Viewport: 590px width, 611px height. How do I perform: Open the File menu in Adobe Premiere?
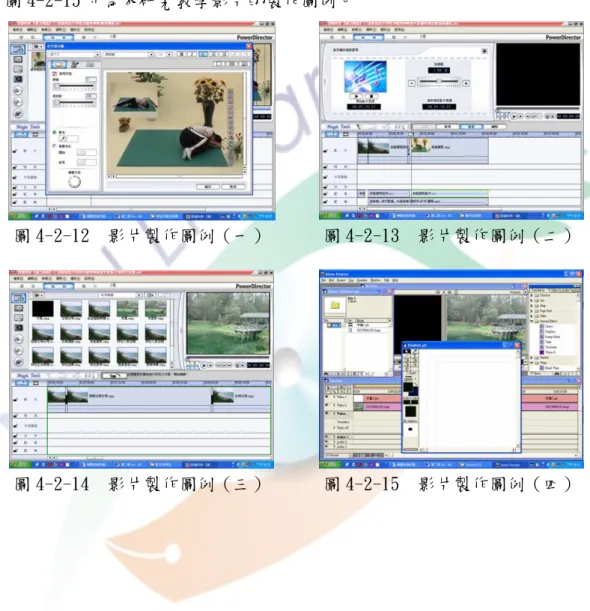coord(323,280)
